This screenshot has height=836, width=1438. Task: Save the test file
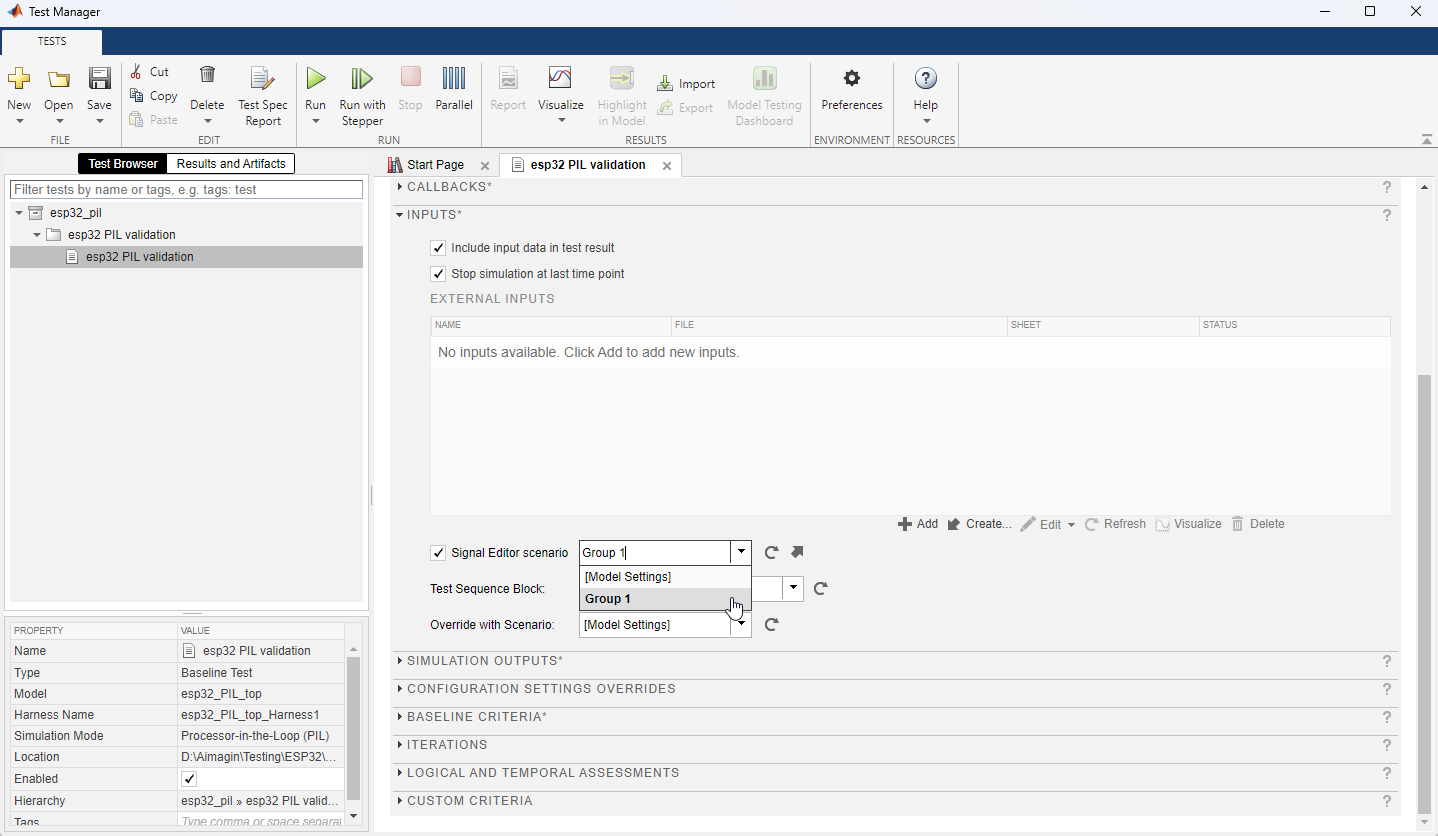99,79
